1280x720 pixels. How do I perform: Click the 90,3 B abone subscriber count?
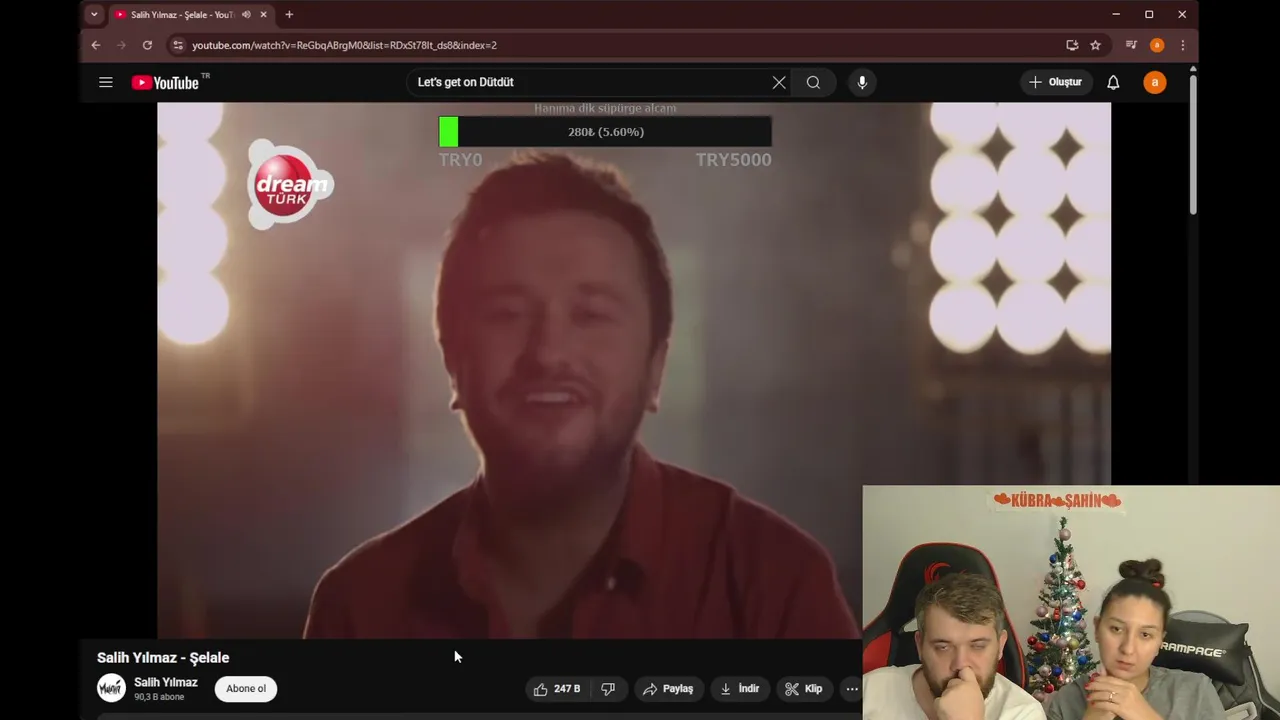(159, 697)
